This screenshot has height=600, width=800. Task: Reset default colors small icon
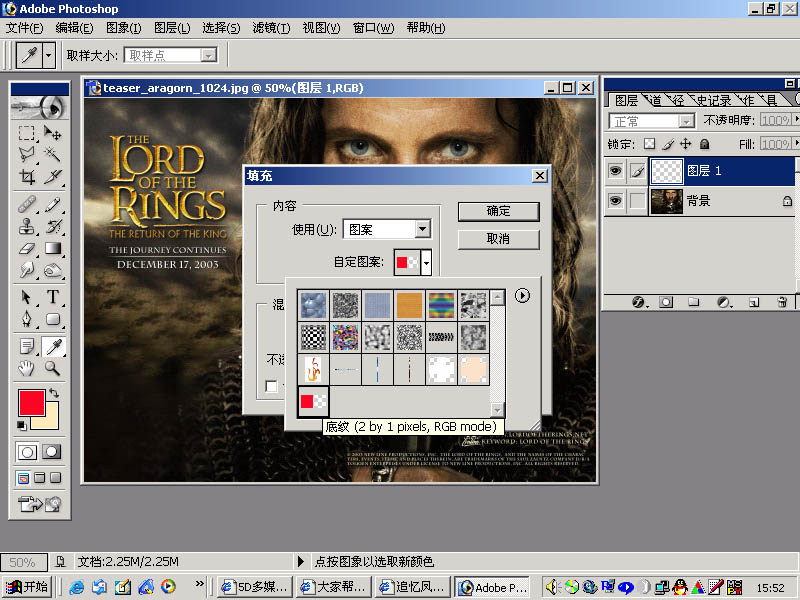coord(21,426)
